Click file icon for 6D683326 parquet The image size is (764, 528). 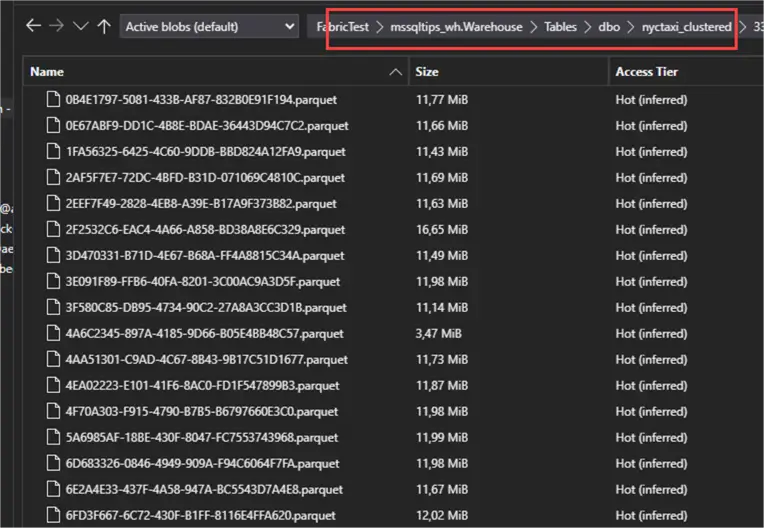click(x=53, y=463)
